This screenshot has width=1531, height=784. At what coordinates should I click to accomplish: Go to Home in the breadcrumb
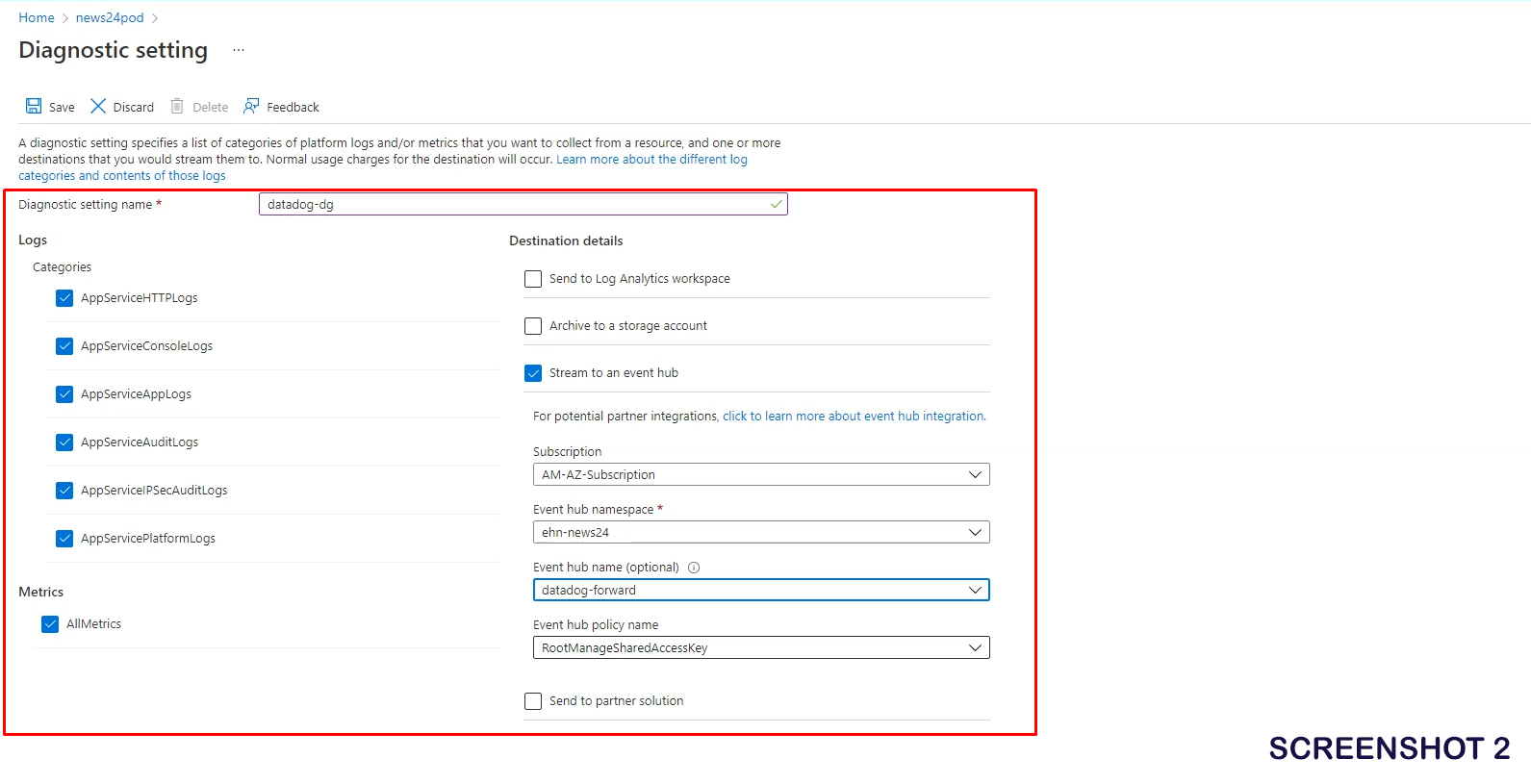37,17
